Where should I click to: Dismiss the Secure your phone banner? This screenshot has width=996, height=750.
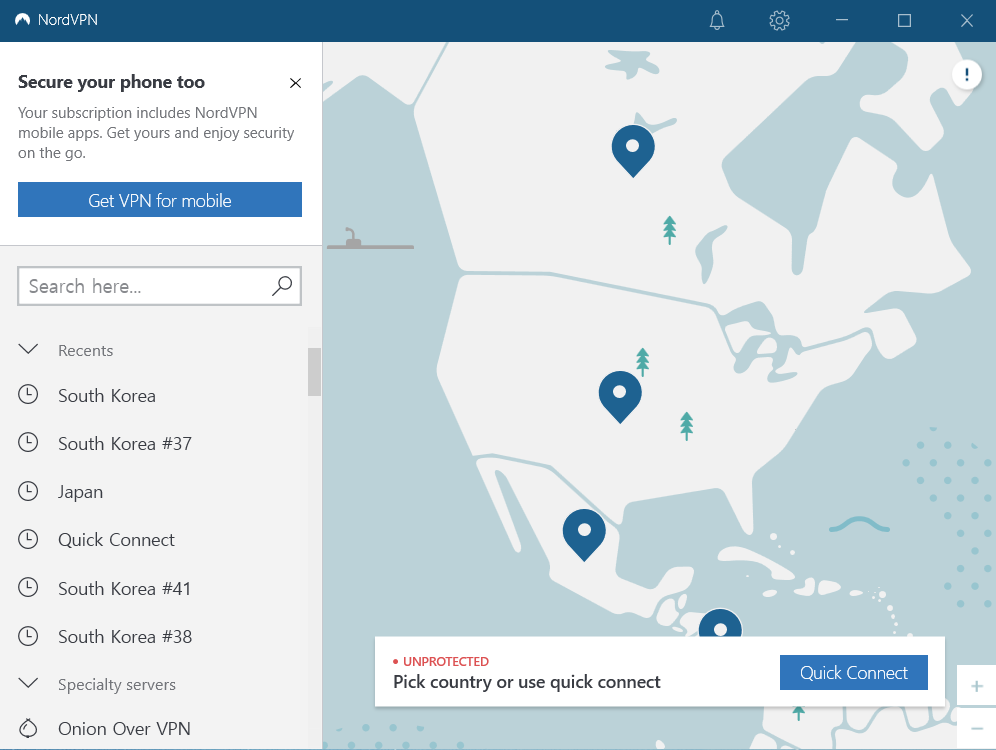point(295,83)
